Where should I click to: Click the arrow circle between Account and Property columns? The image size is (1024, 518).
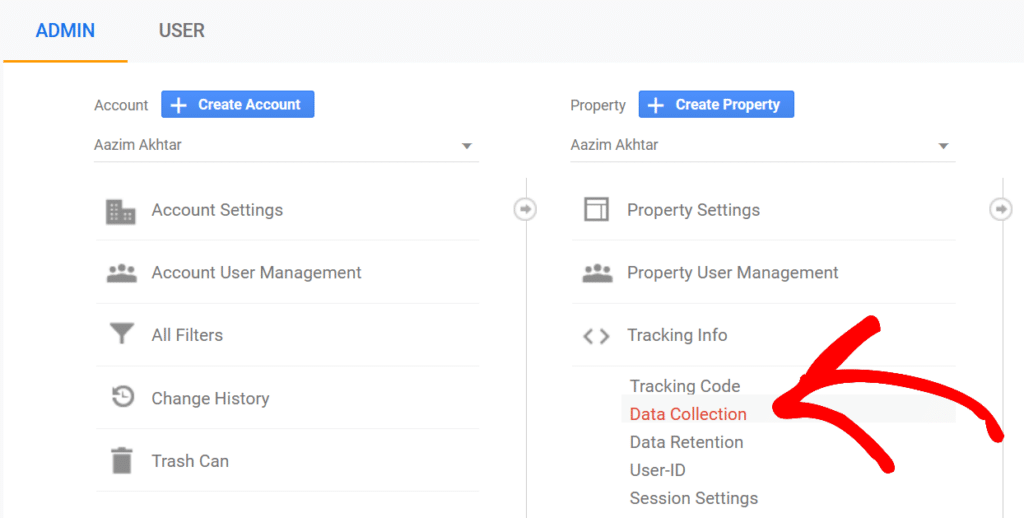pos(525,210)
